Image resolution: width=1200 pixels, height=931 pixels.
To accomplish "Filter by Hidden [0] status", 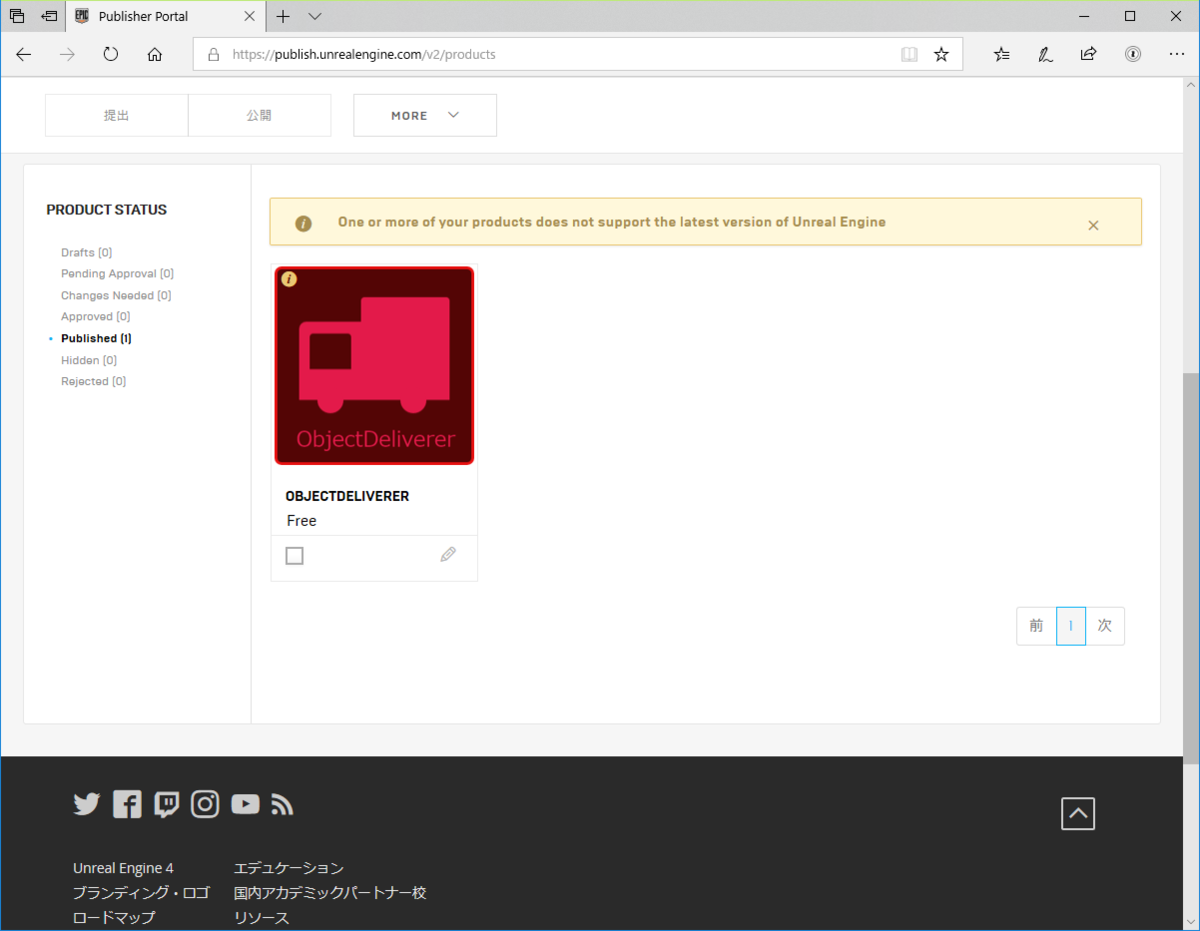I will point(89,360).
